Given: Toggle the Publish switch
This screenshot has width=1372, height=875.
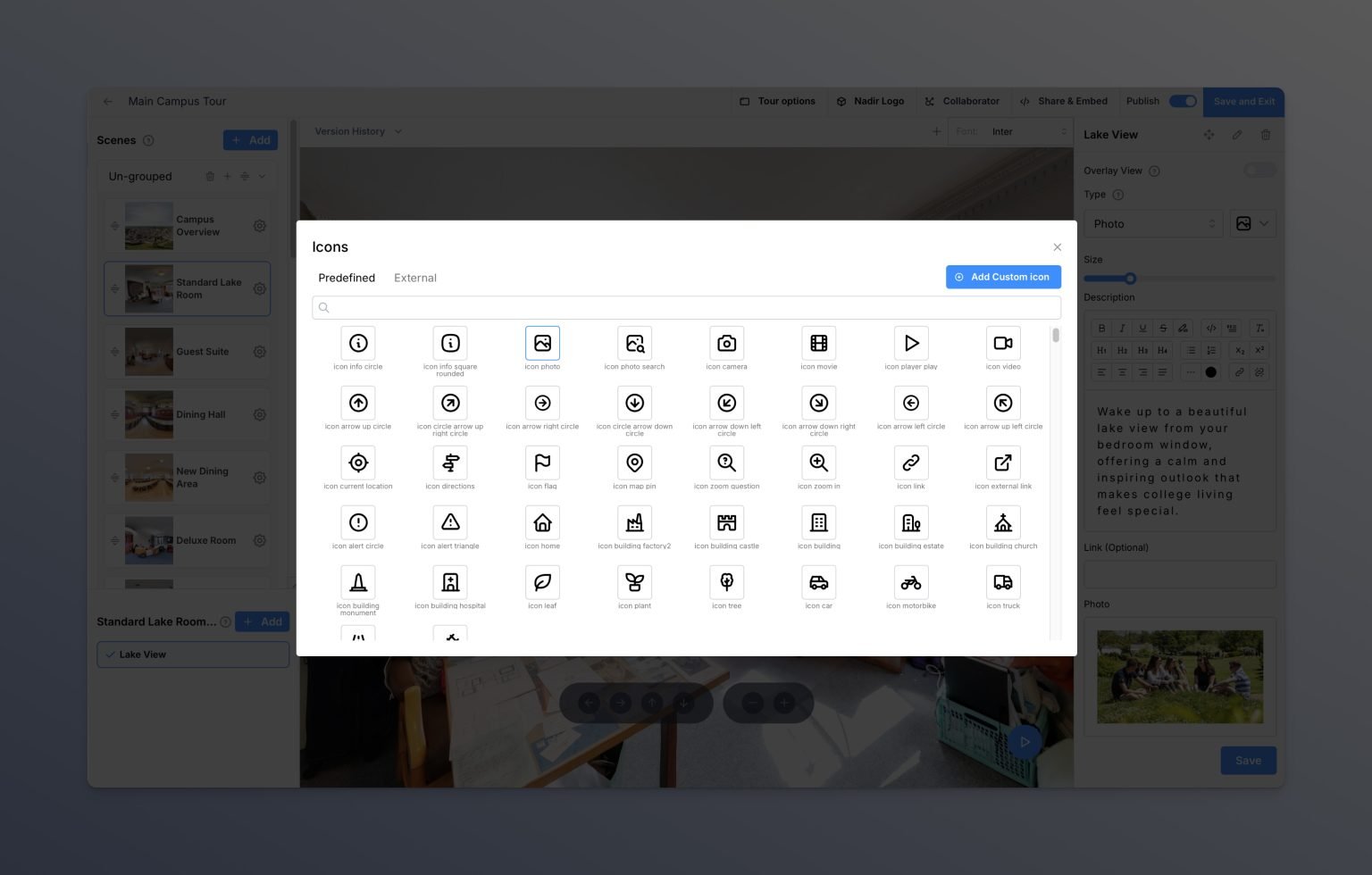Looking at the screenshot, I should click(1183, 101).
